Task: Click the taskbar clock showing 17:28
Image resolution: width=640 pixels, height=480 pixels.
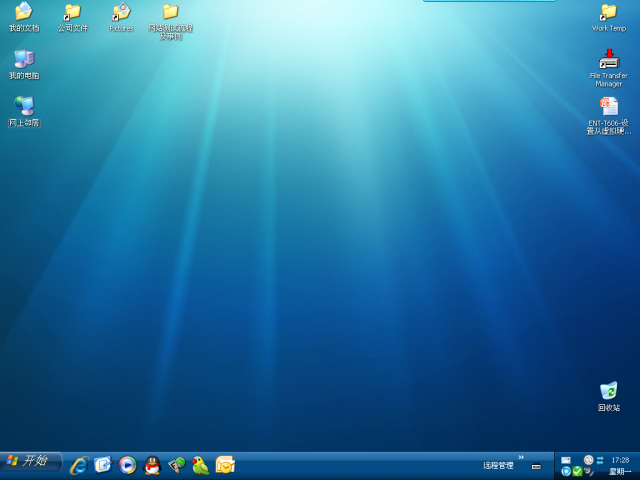Action: (620, 460)
